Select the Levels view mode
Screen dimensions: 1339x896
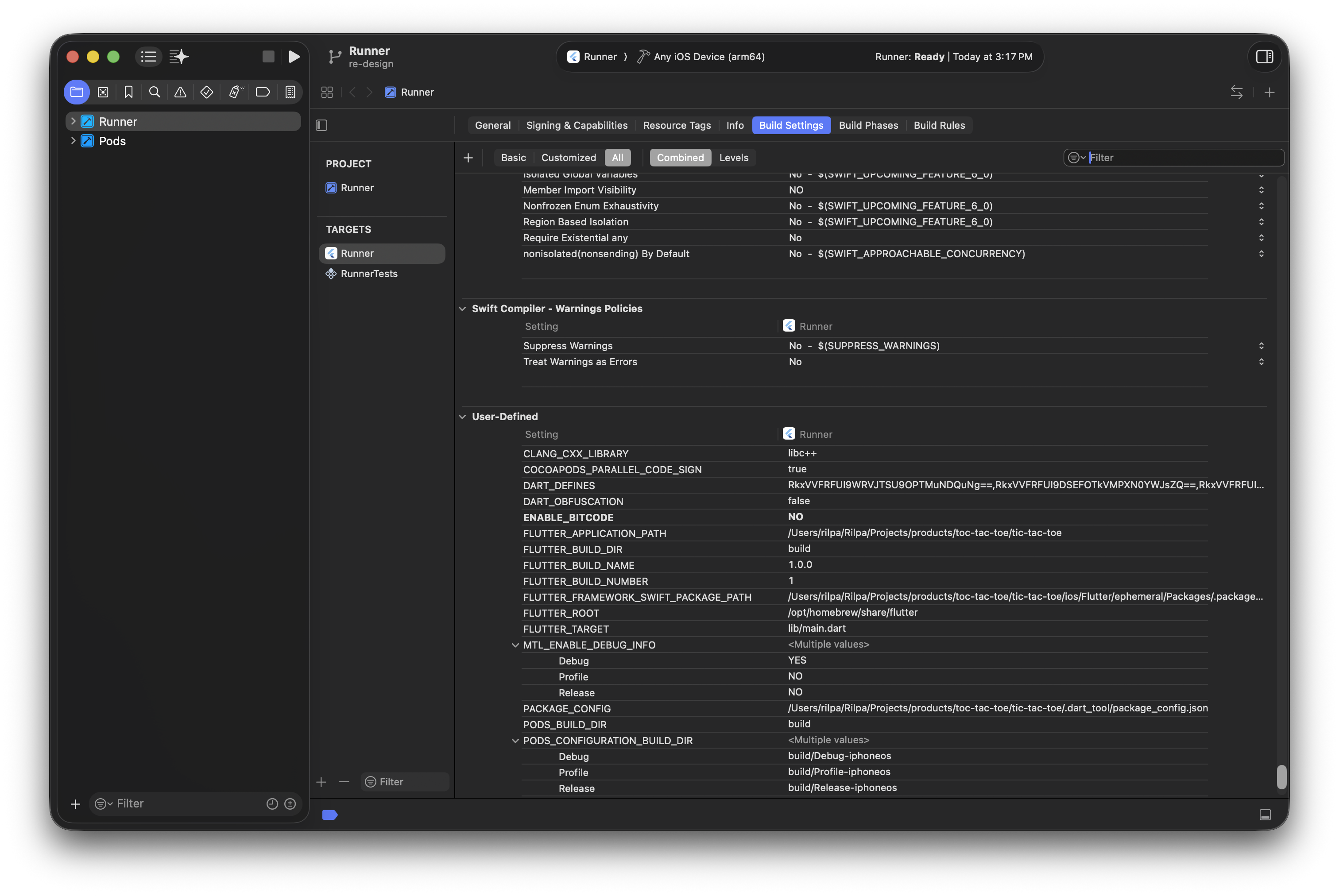733,158
